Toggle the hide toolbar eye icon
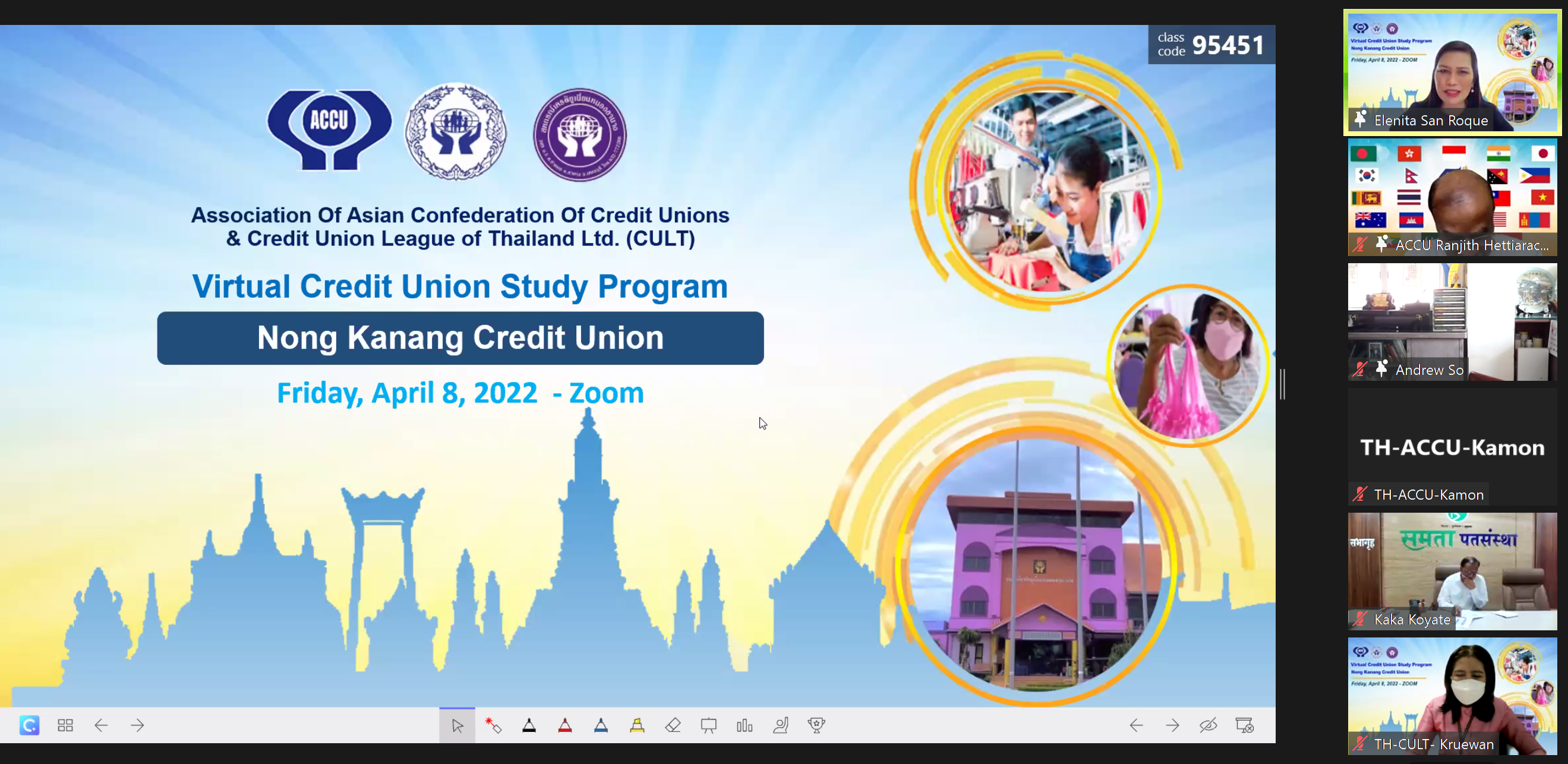This screenshot has width=1568, height=764. click(1209, 725)
